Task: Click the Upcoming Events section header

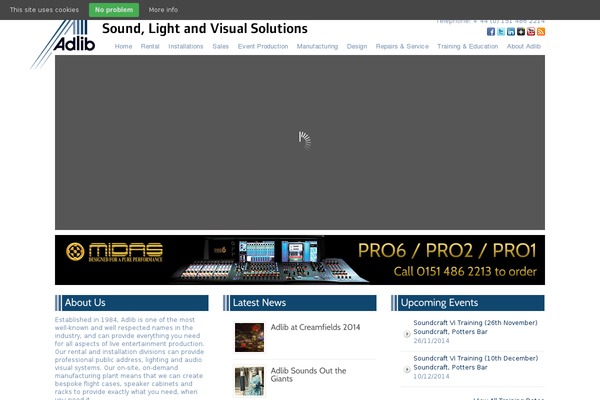Action: (468, 303)
